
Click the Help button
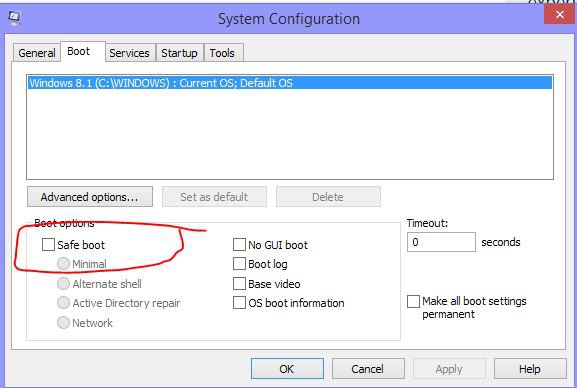point(530,368)
